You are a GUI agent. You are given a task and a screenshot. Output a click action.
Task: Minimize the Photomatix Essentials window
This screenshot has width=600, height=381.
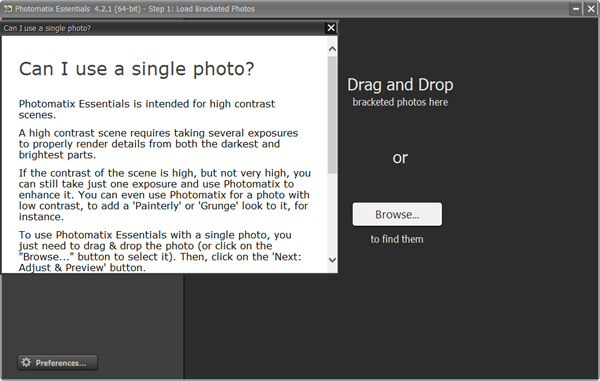click(x=576, y=8)
